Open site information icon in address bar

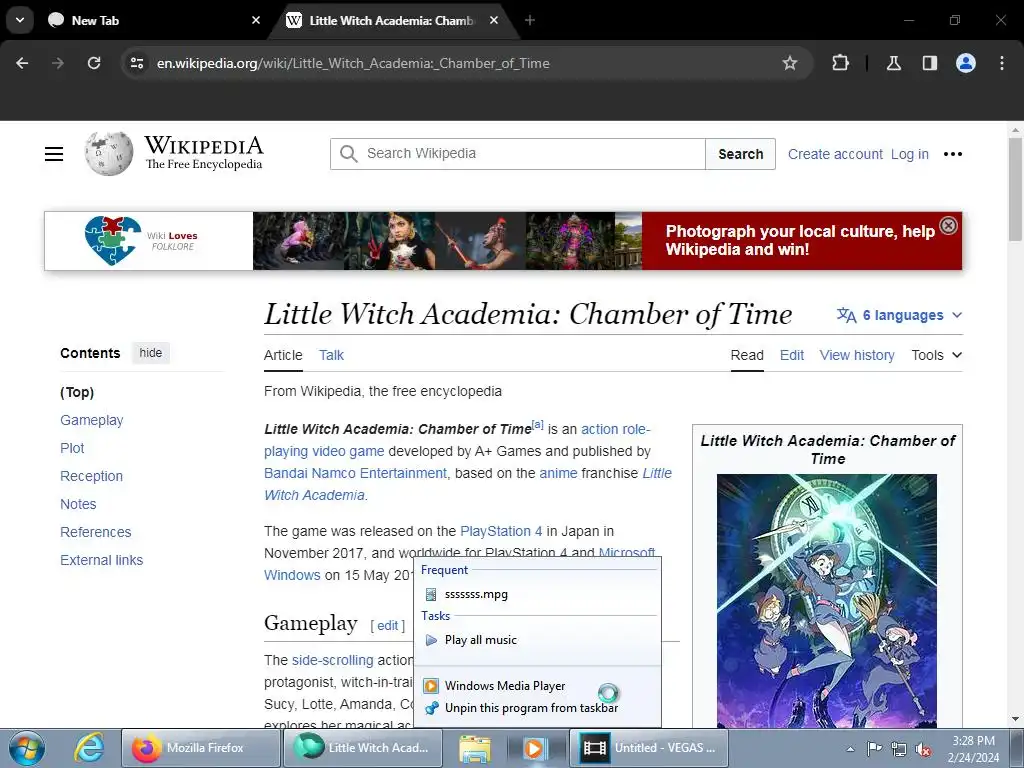click(x=137, y=63)
